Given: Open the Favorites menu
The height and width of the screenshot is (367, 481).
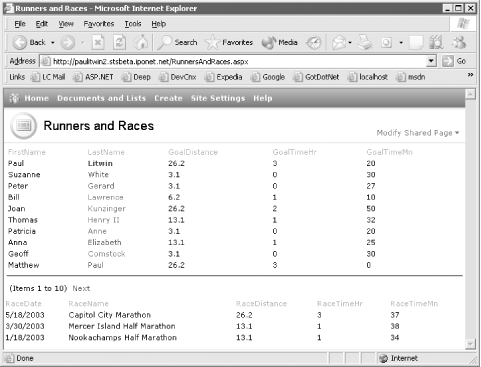Looking at the screenshot, I should pos(99,24).
